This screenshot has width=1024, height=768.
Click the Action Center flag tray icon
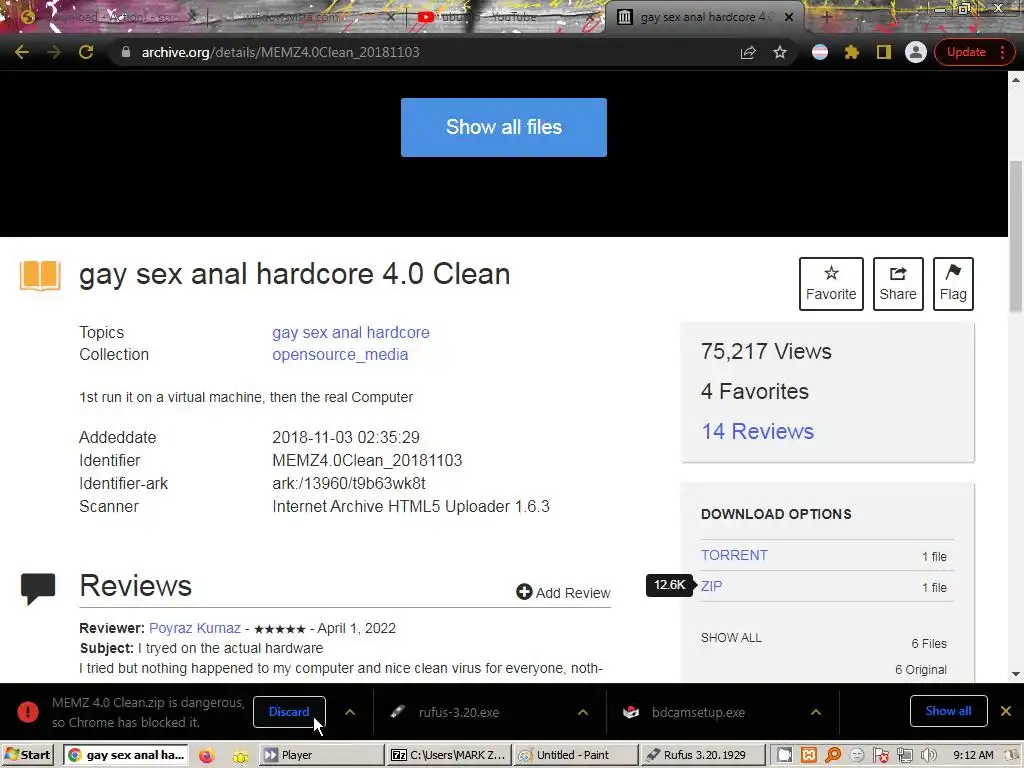click(880, 756)
